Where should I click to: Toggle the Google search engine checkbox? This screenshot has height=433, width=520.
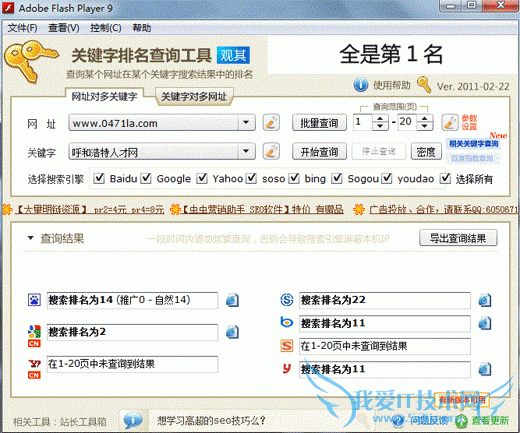[x=146, y=178]
